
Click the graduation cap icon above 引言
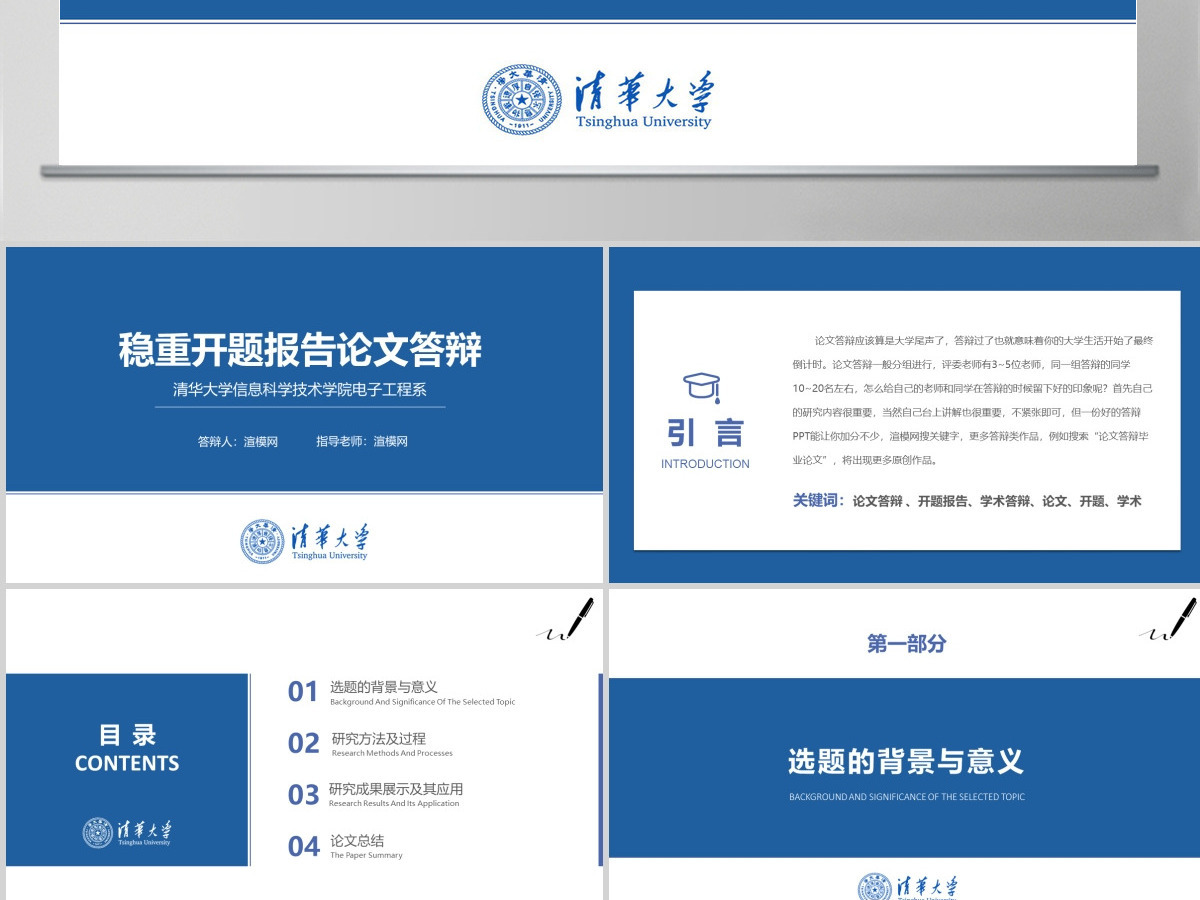(x=702, y=387)
